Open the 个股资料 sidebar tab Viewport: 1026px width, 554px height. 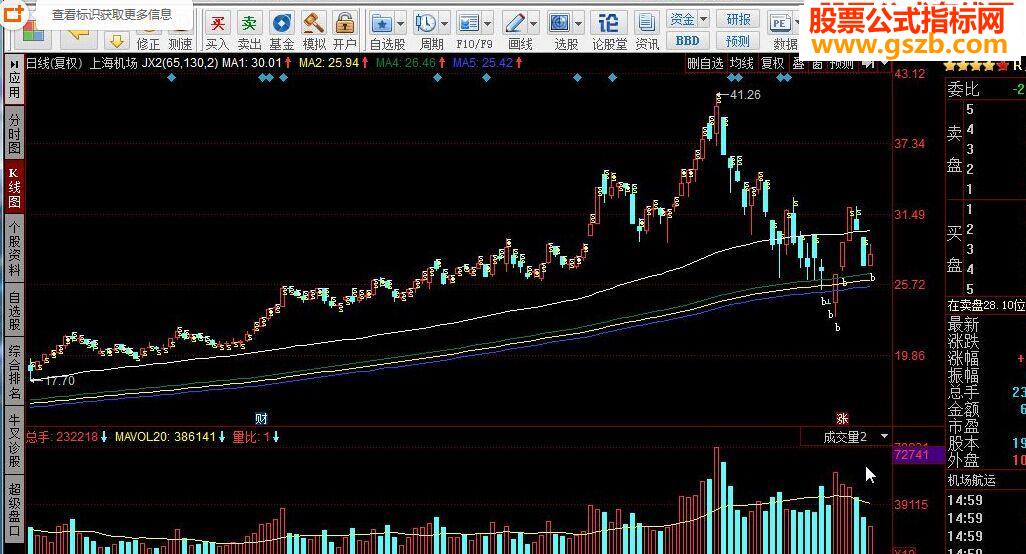click(14, 249)
